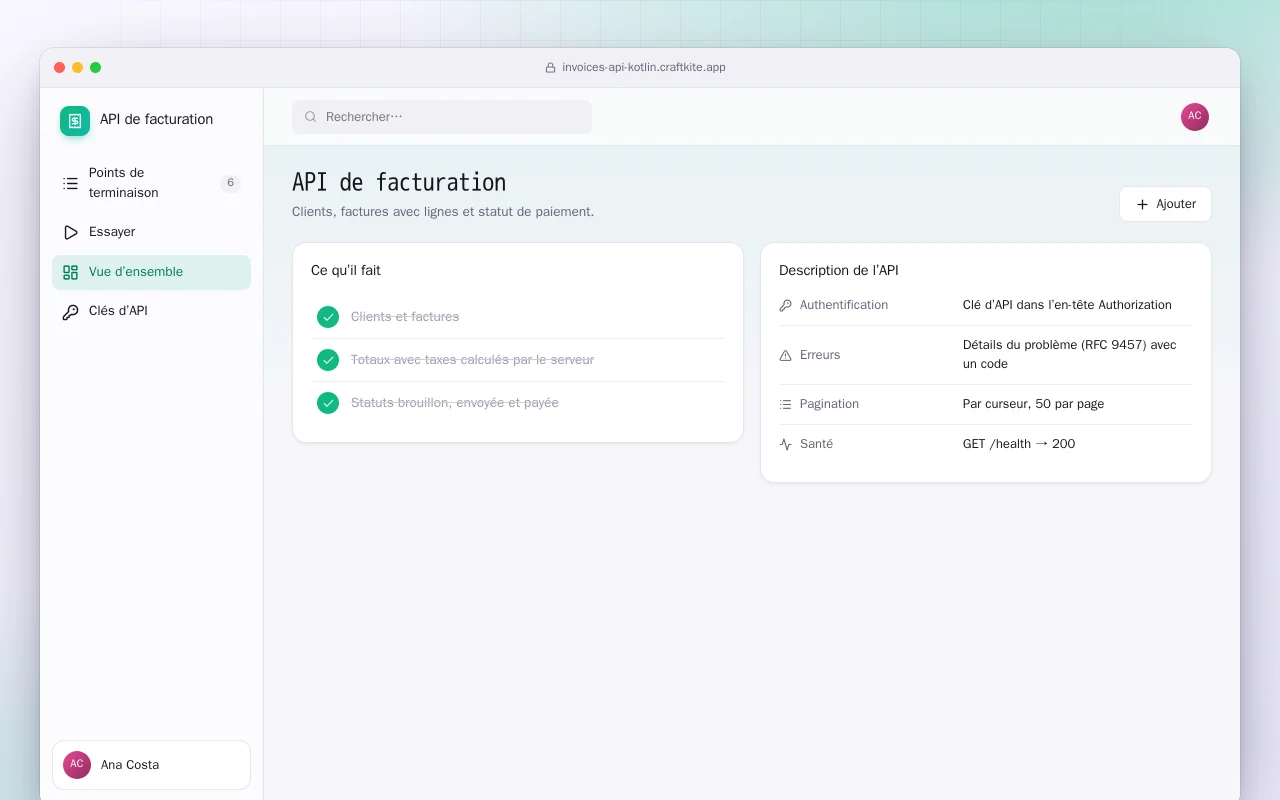Click the search magnifier icon
This screenshot has width=1280, height=800.
click(x=311, y=117)
